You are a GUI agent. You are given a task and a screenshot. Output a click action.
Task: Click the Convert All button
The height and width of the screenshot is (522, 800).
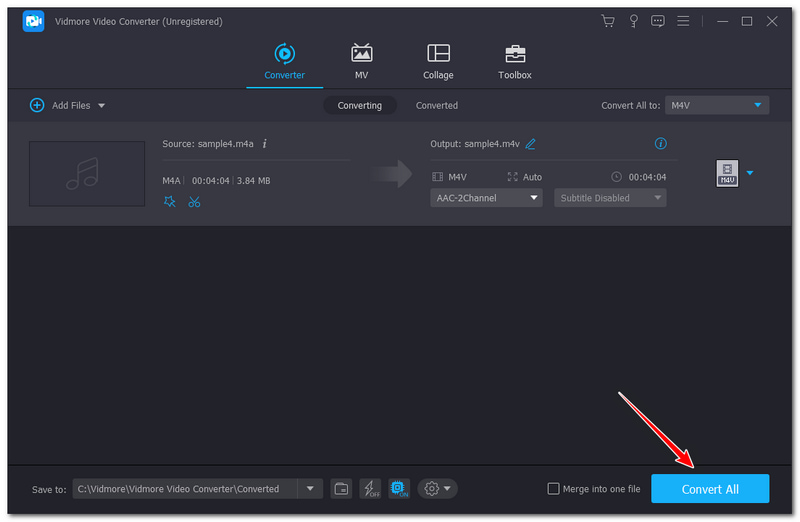coord(710,489)
